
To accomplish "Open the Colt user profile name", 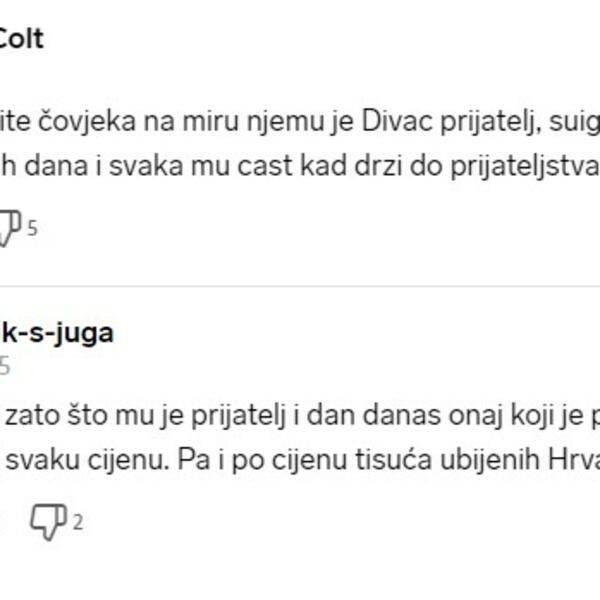I will tap(20, 40).
